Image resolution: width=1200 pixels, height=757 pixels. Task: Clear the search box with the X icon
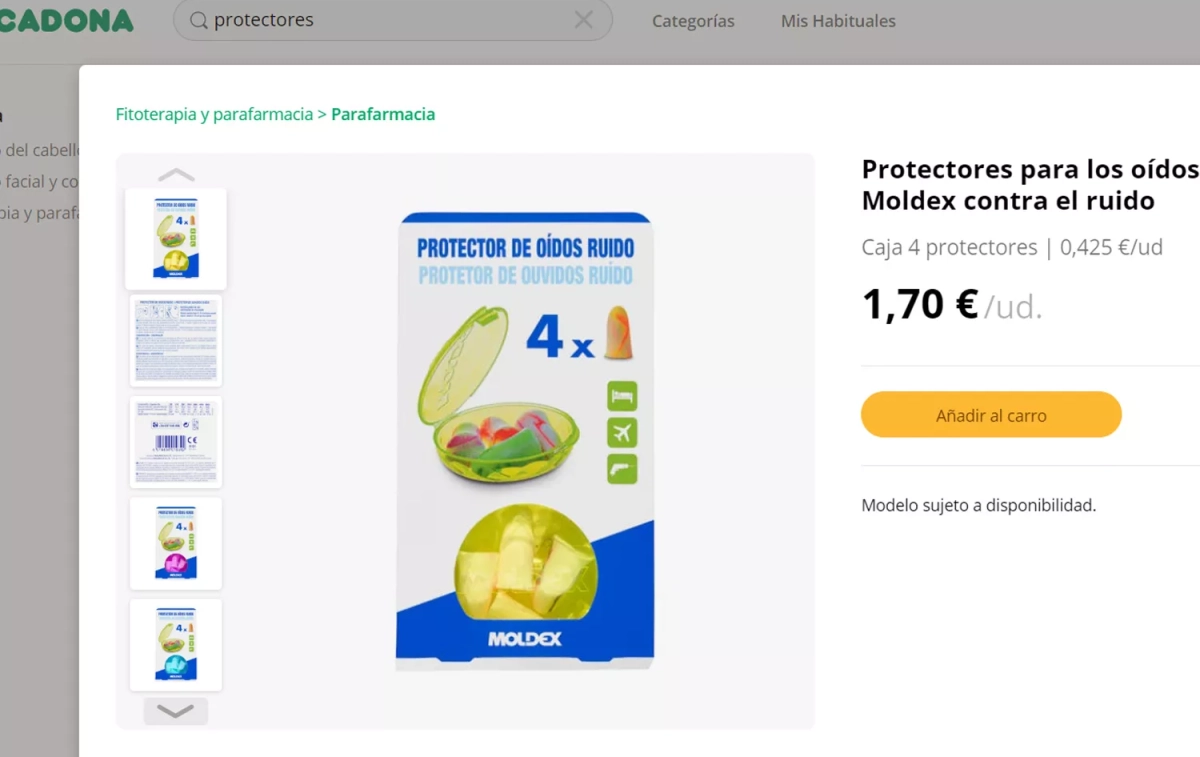point(583,20)
